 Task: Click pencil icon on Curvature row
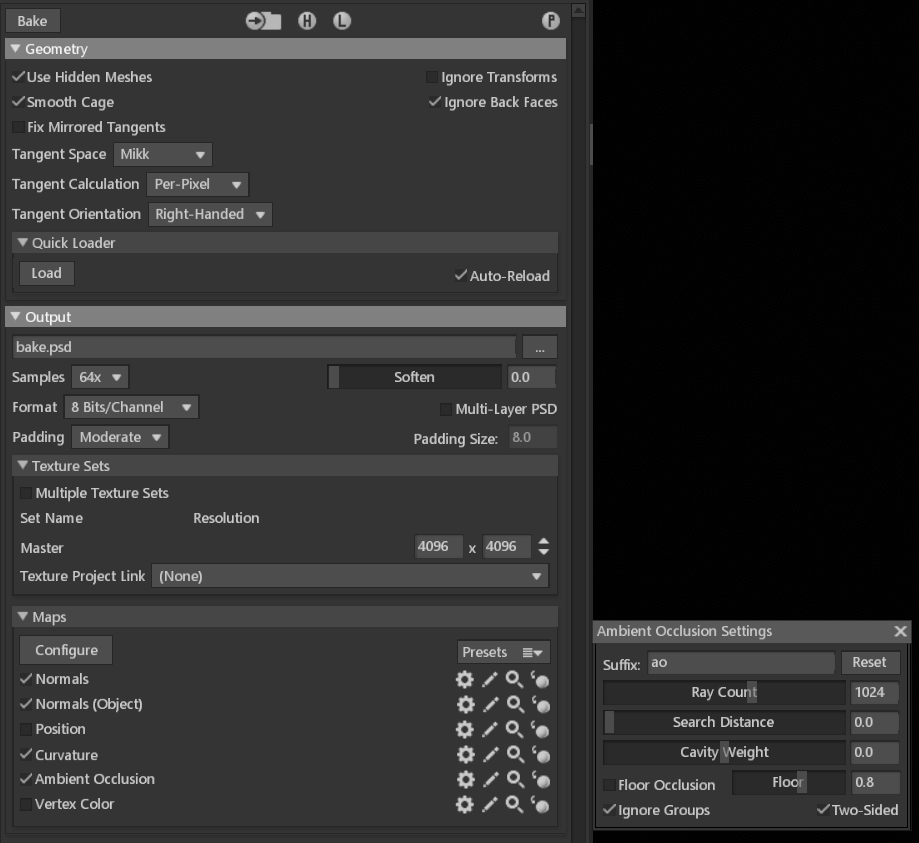click(x=491, y=754)
